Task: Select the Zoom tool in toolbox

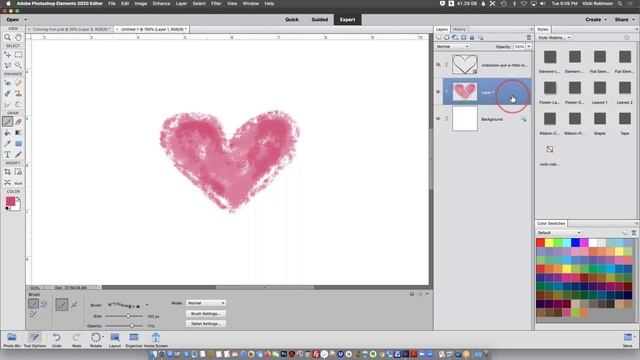Action: [7, 37]
